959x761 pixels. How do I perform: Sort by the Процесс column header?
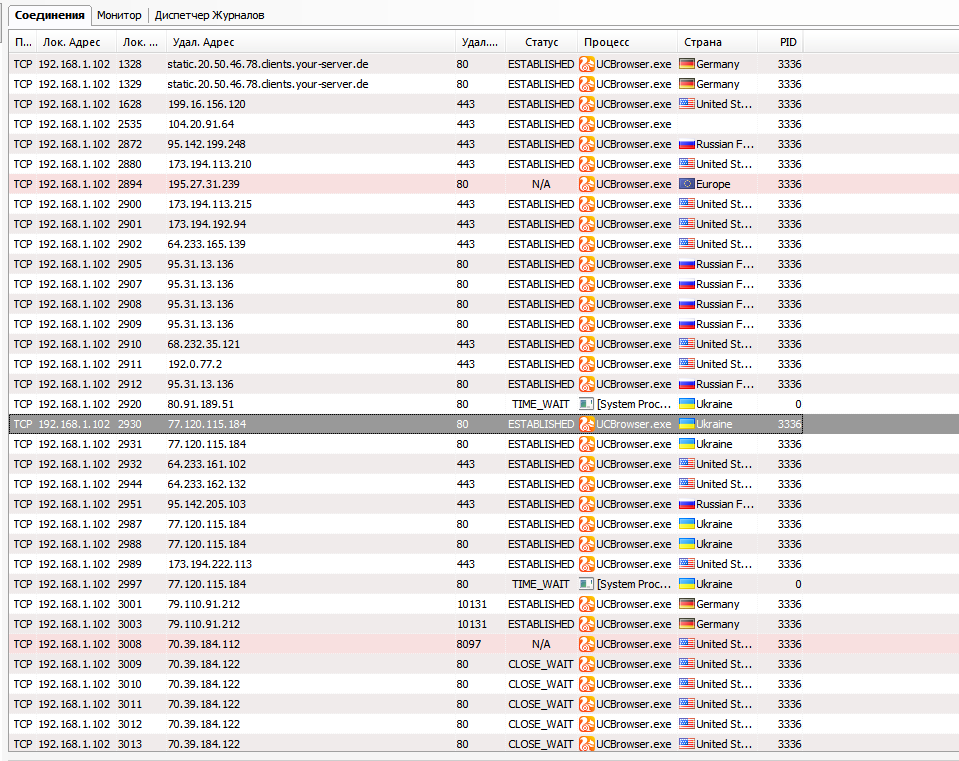607,42
